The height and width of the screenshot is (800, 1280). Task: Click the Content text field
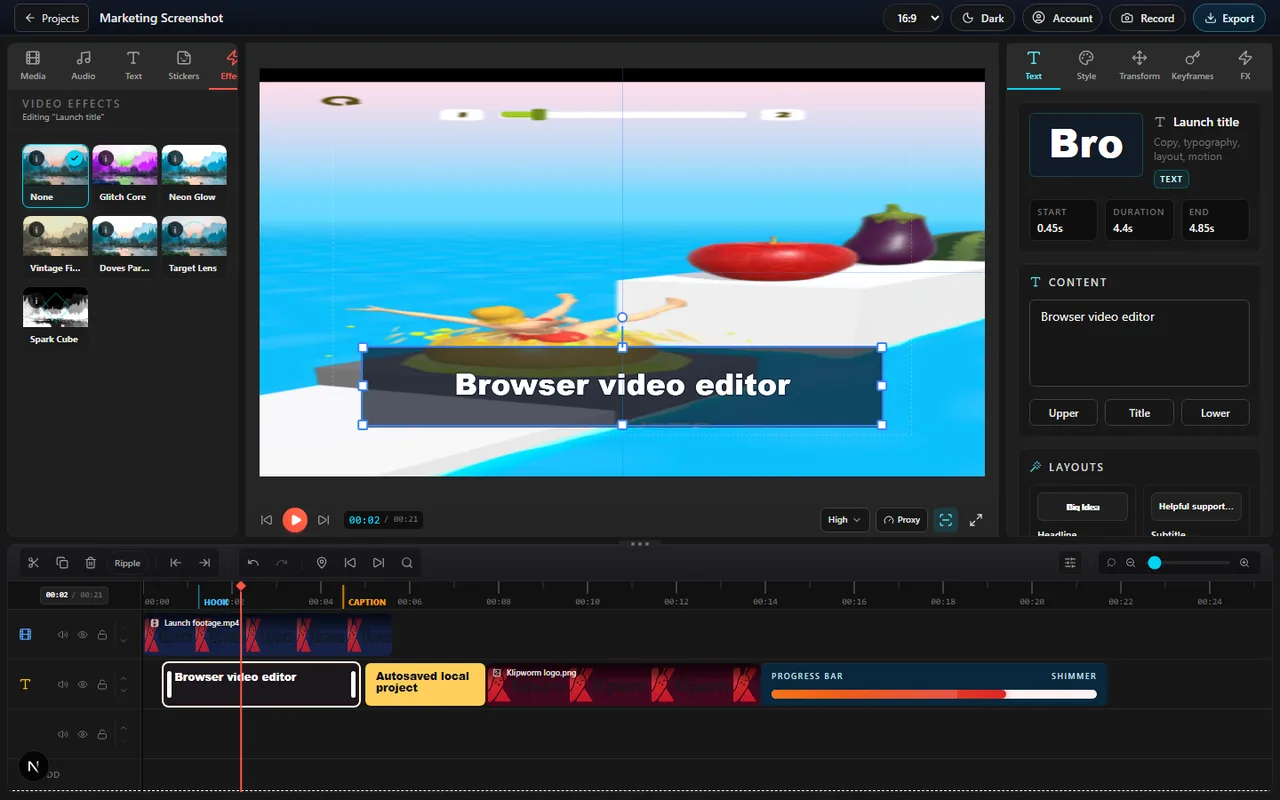[1139, 343]
